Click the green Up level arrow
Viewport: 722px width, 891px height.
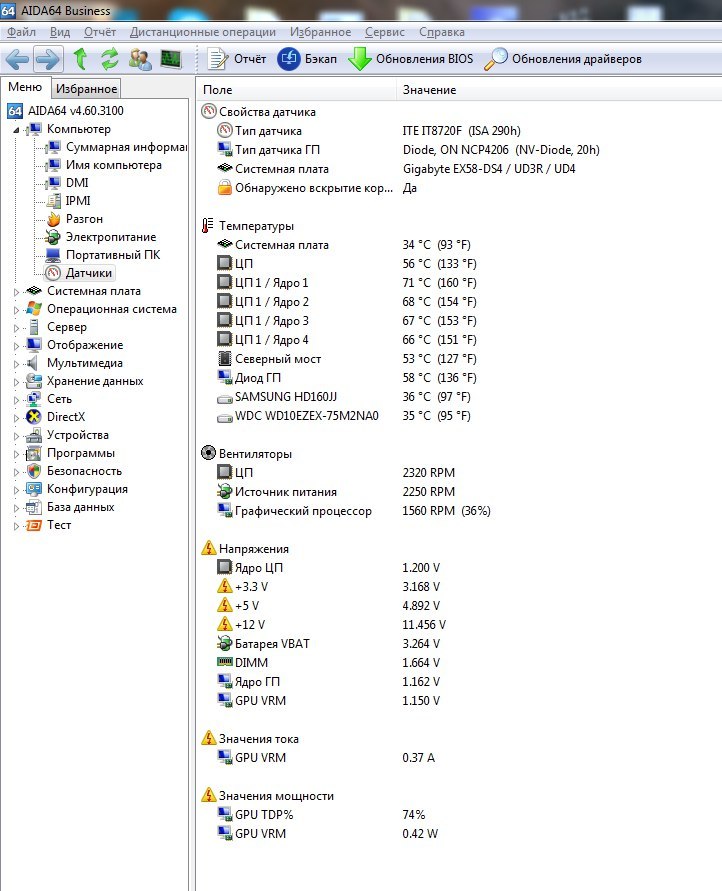pyautogui.click(x=81, y=59)
